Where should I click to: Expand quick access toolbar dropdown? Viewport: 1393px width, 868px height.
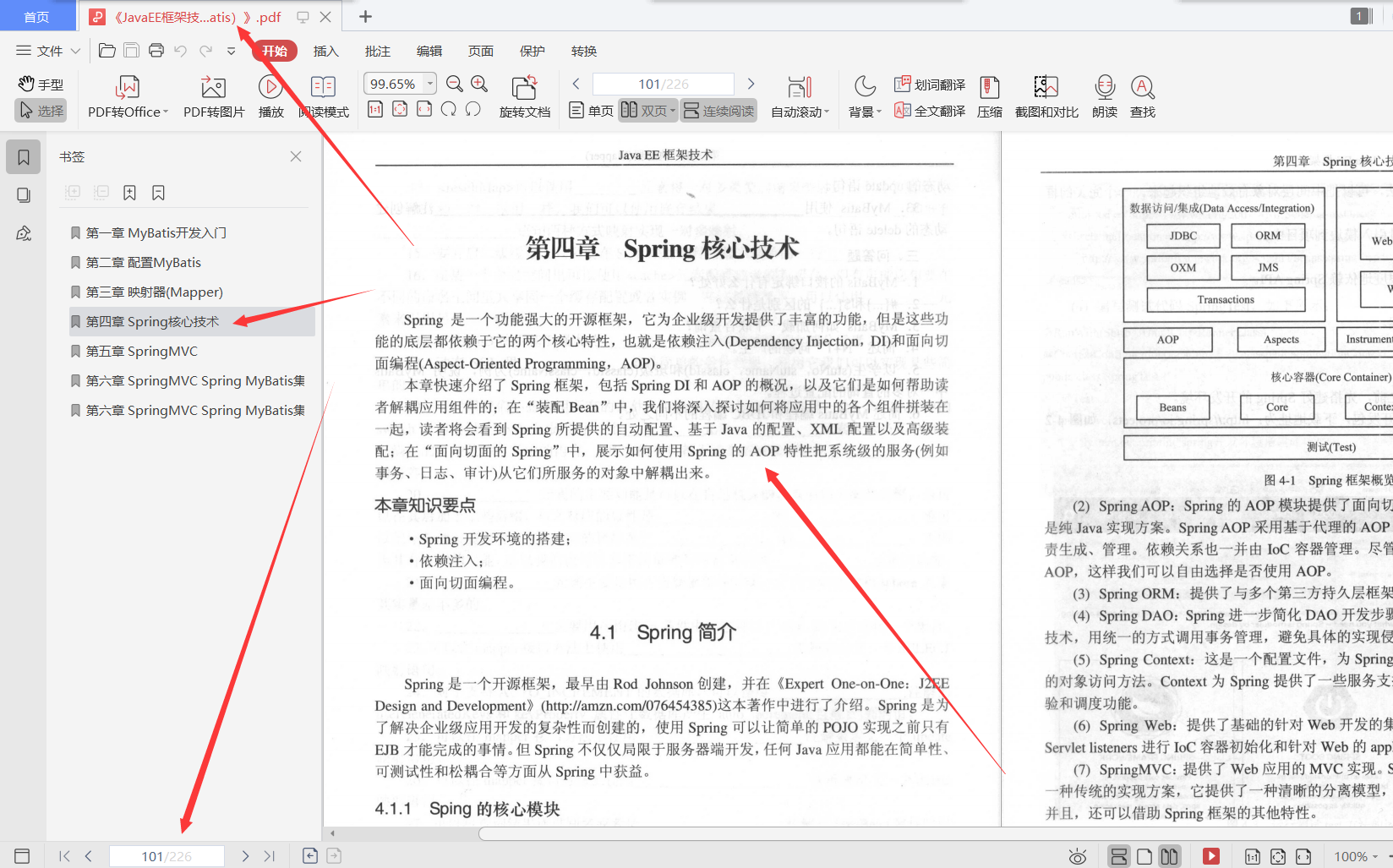pos(231,51)
